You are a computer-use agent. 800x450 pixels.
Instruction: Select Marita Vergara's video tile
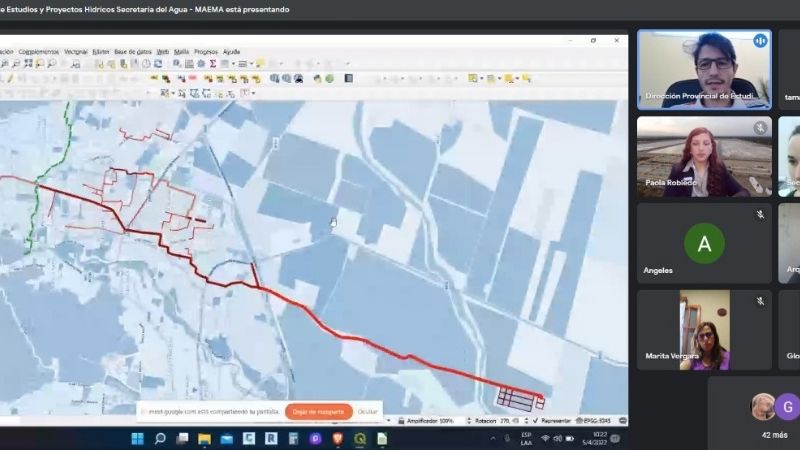tap(704, 330)
